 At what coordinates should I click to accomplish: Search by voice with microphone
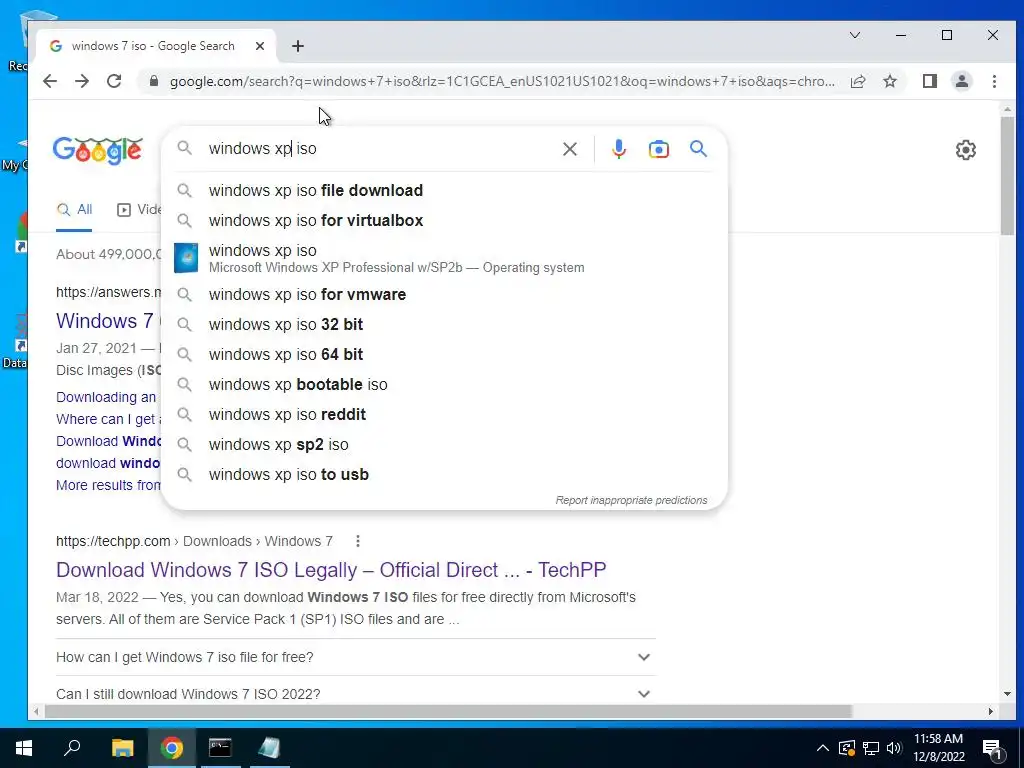(x=618, y=149)
